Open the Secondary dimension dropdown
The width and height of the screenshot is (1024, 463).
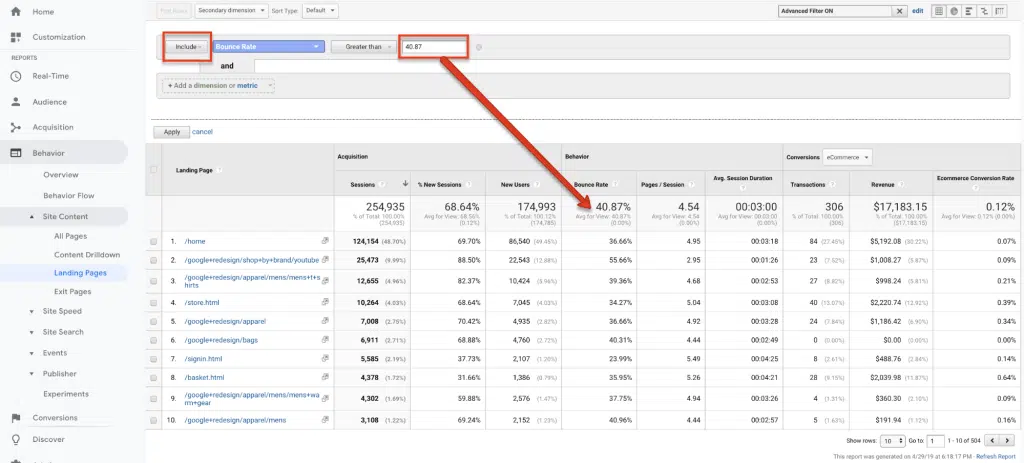tap(231, 10)
